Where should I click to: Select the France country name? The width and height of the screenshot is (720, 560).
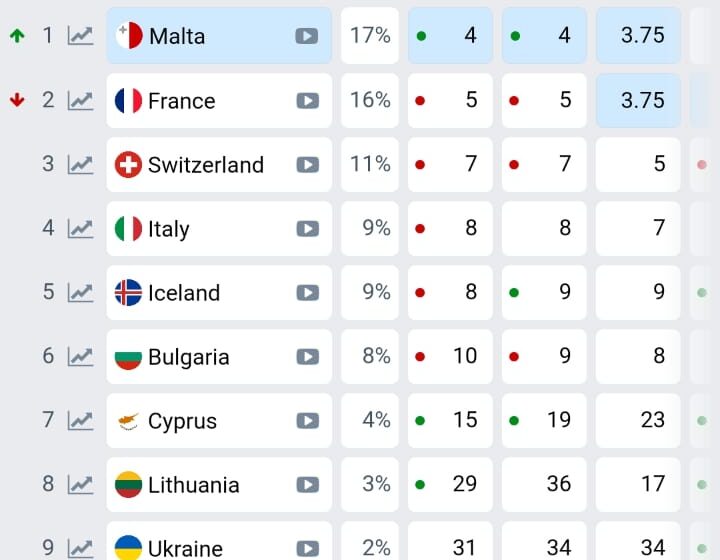click(x=181, y=101)
